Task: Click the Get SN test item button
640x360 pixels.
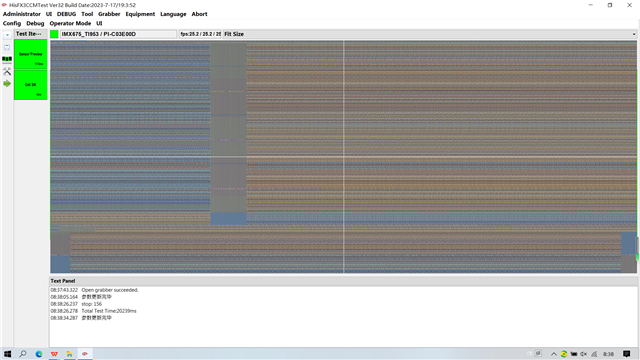Action: click(x=31, y=85)
